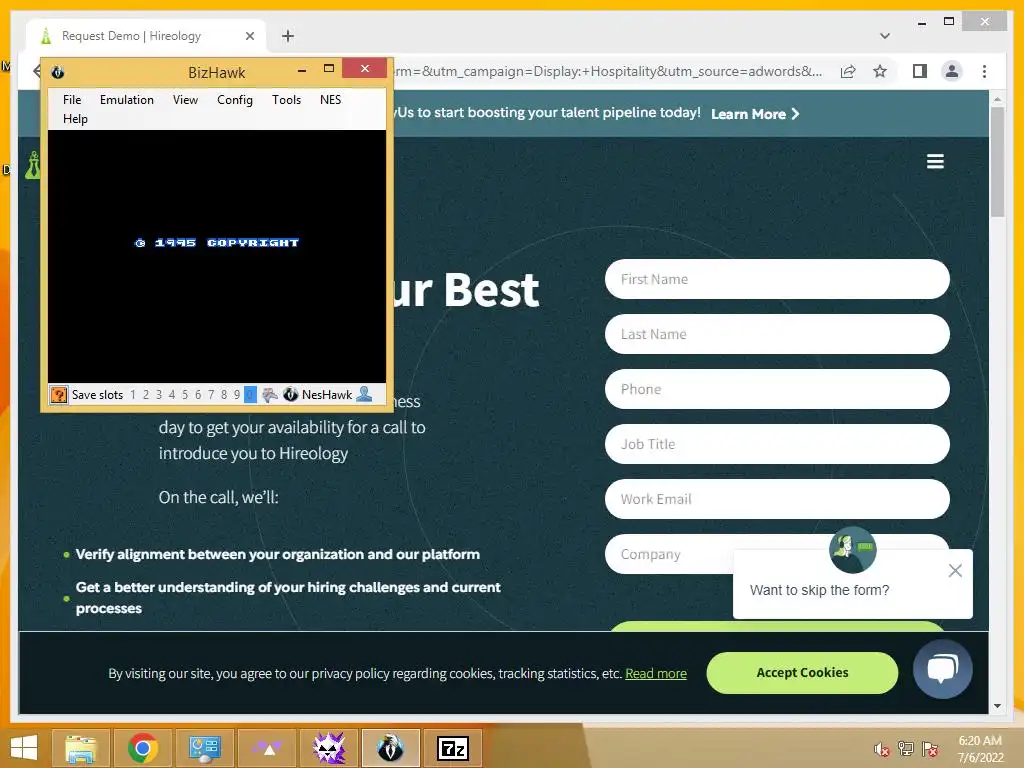This screenshot has width=1024, height=768.
Task: Open the Help menu in BizHawk
Action: (x=75, y=119)
